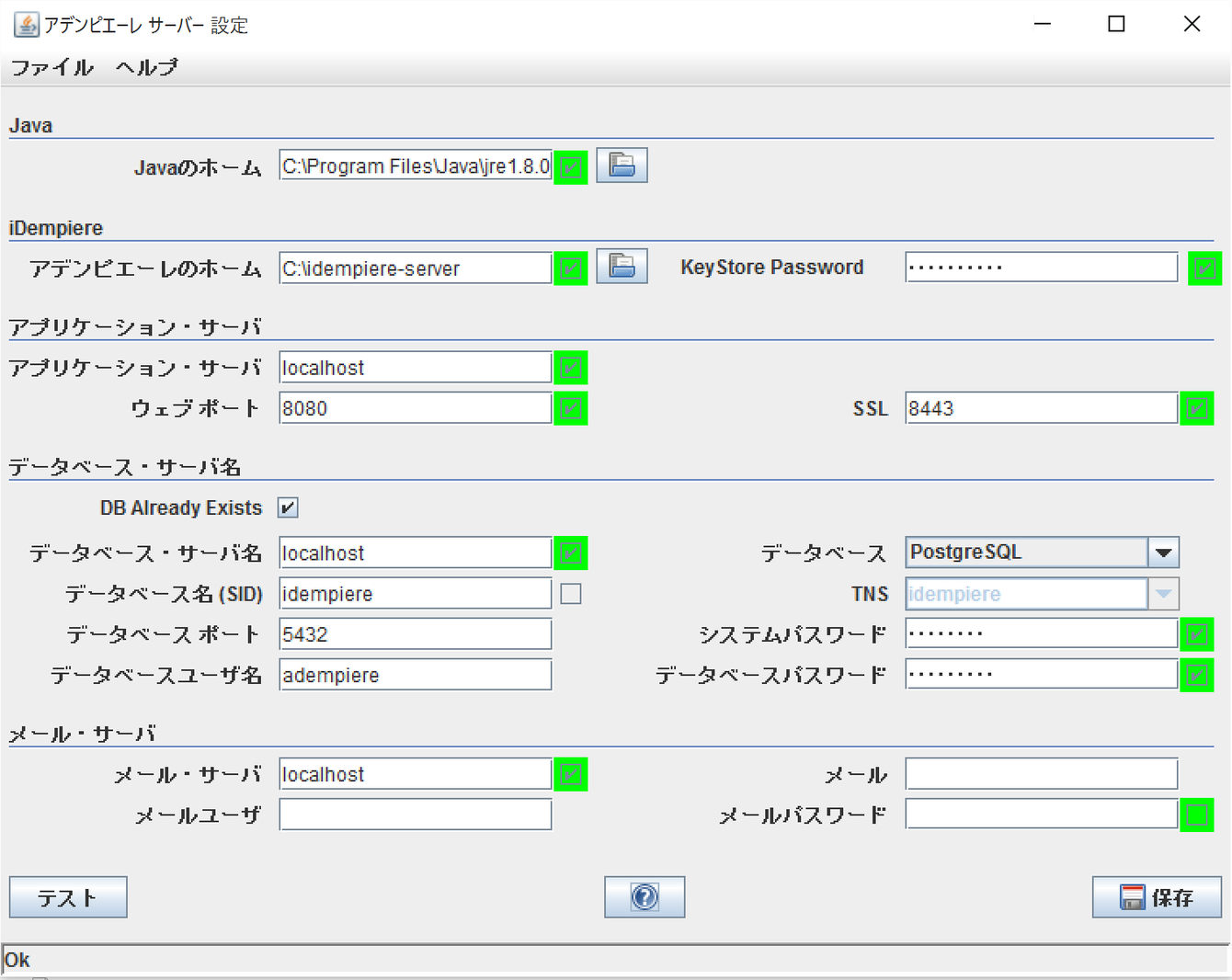Open the help dialog via question mark icon
Screen dimensions: 1232x980
(644, 897)
